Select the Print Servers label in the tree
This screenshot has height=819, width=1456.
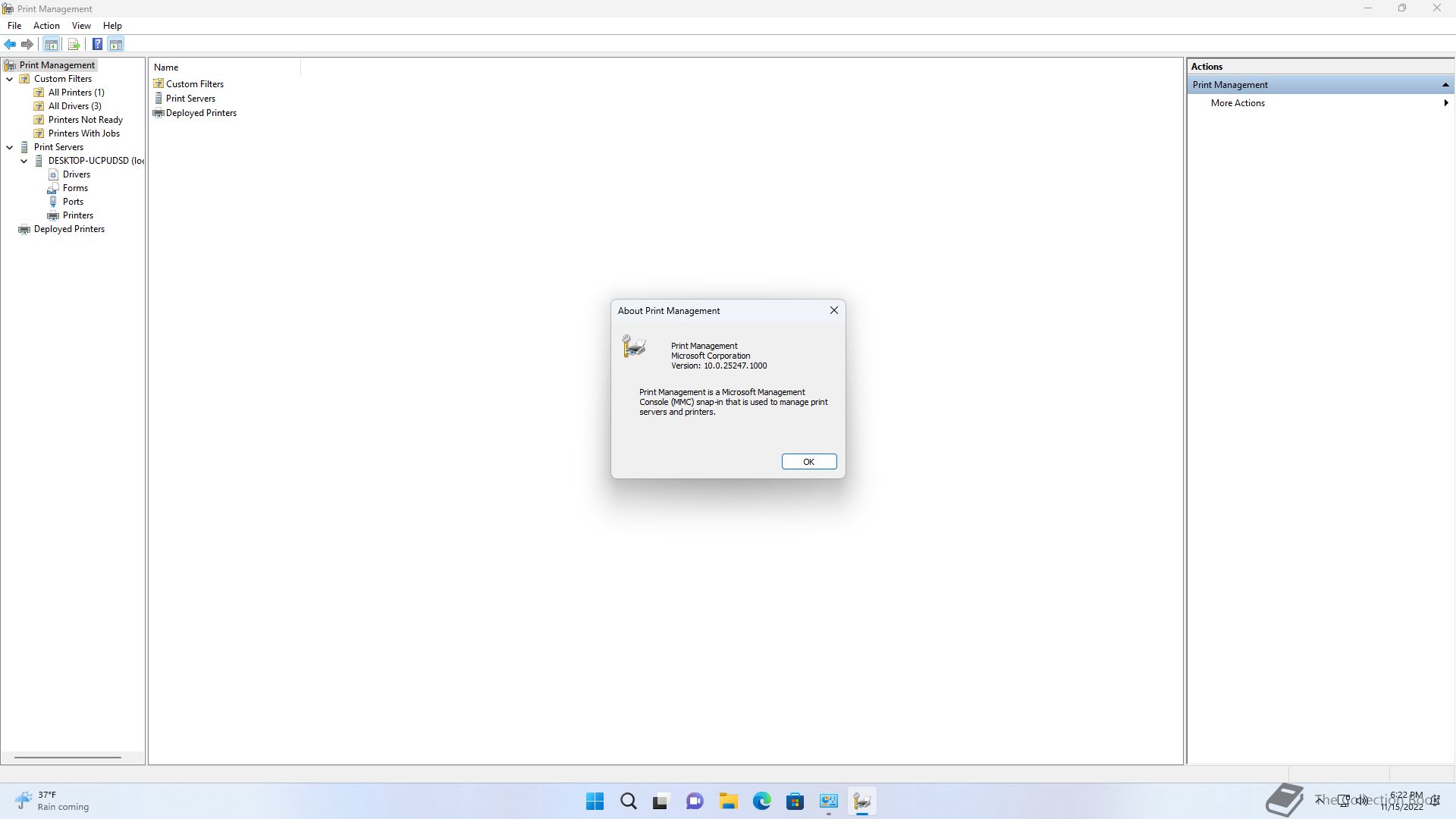coord(58,147)
